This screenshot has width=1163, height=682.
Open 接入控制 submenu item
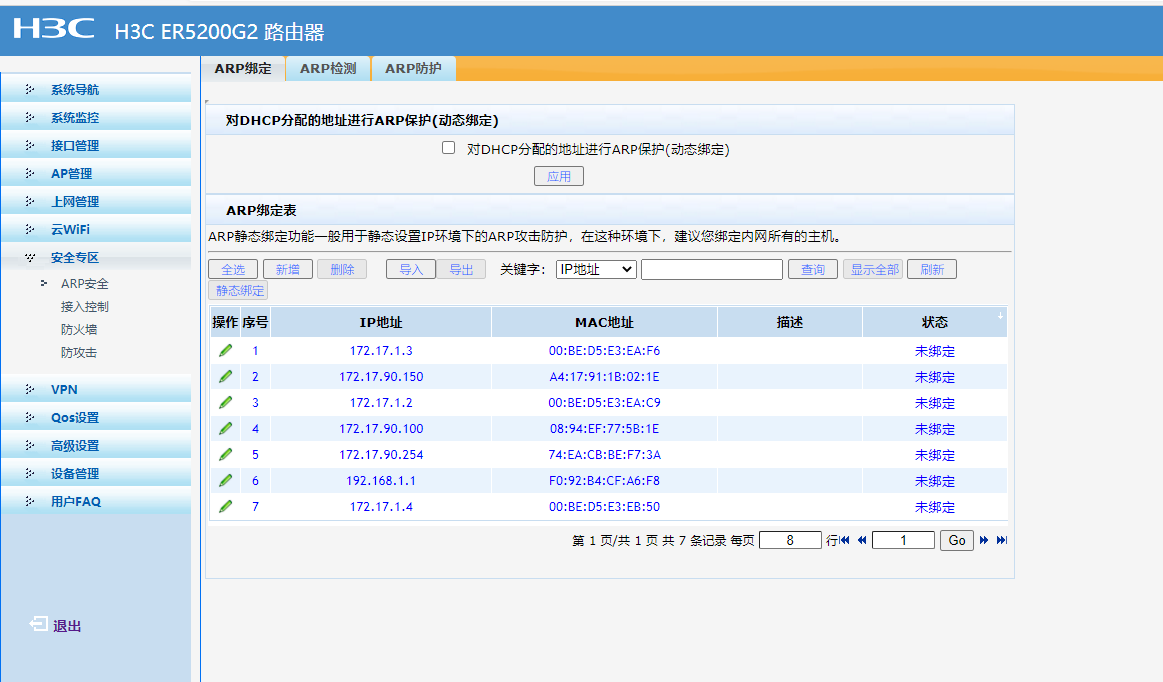85,306
